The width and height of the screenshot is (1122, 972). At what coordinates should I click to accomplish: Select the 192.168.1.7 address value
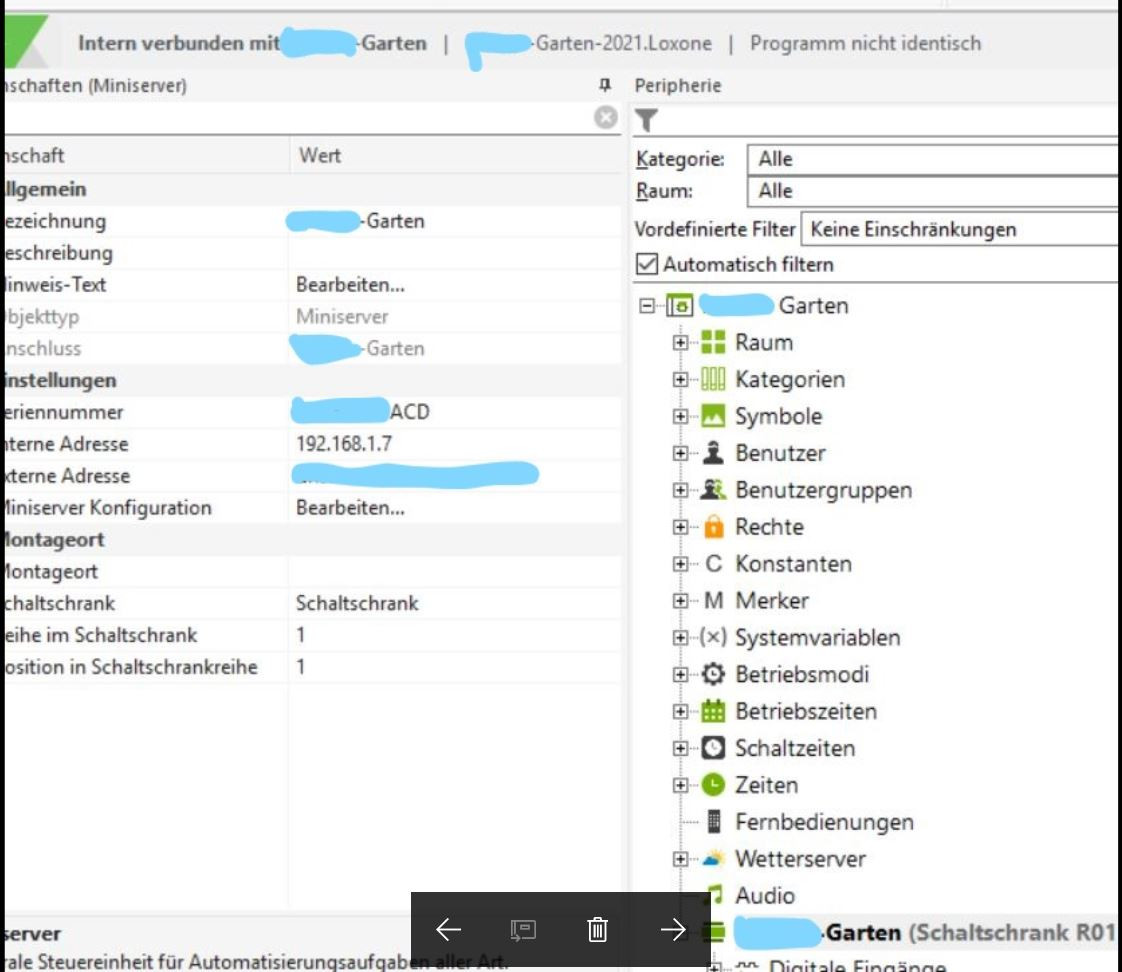tap(344, 444)
